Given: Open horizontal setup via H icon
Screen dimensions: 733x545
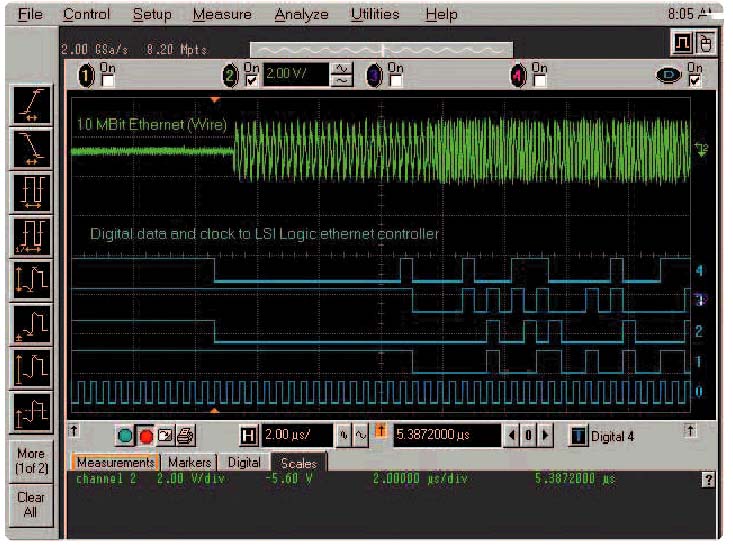Looking at the screenshot, I should [x=248, y=436].
